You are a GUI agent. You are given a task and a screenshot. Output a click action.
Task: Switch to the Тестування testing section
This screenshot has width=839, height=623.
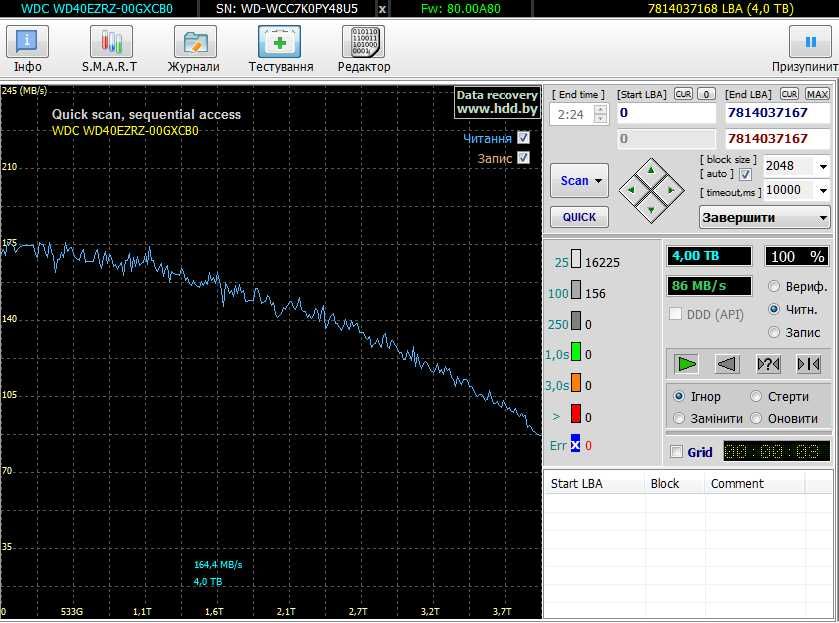click(x=279, y=42)
